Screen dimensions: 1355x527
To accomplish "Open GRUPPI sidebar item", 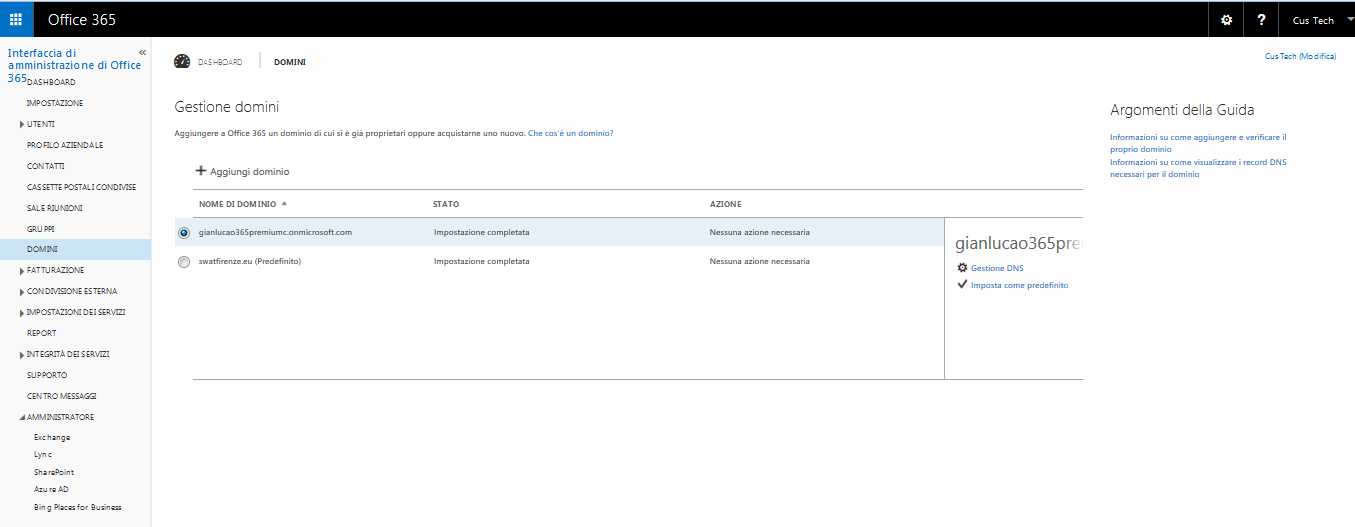I will pyautogui.click(x=41, y=229).
